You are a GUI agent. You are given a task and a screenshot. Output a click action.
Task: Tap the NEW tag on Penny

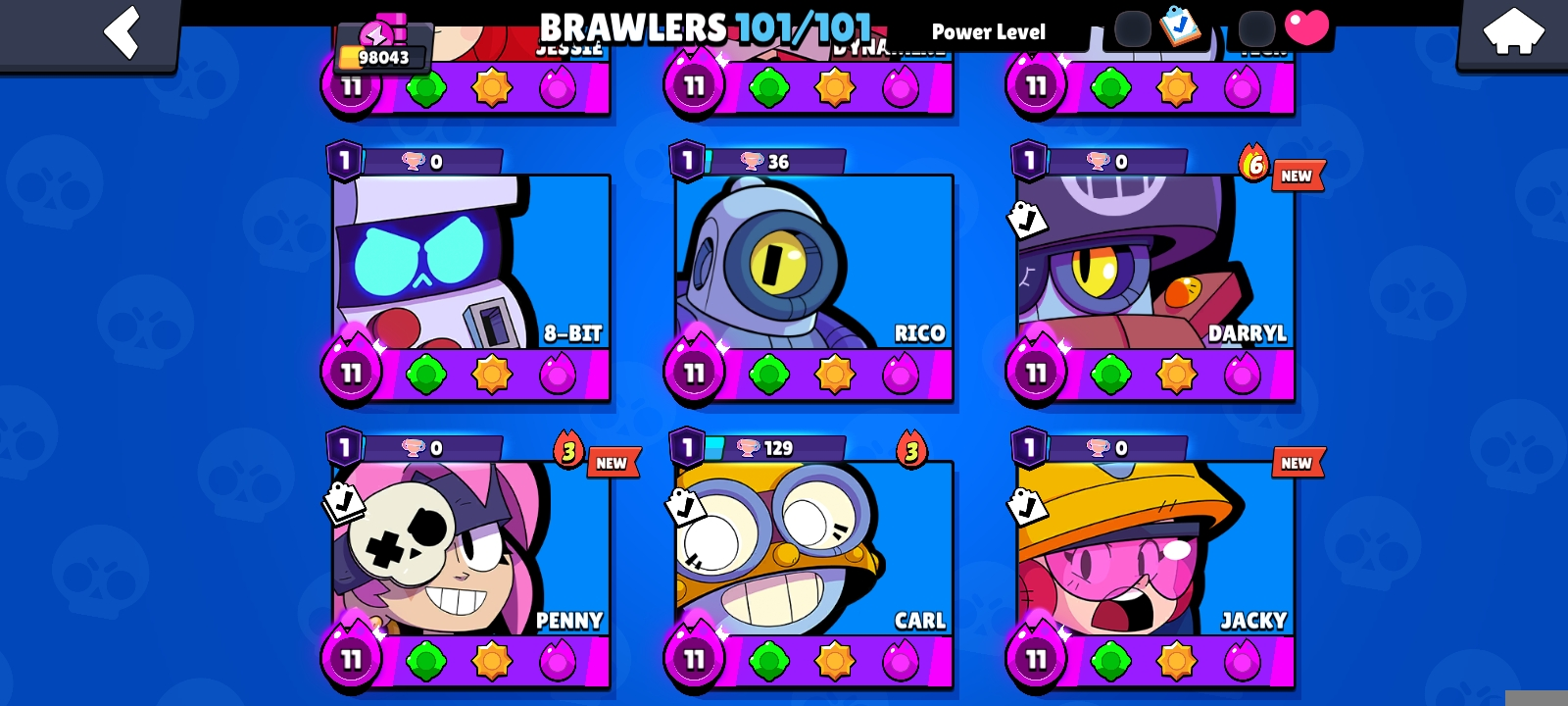point(612,463)
